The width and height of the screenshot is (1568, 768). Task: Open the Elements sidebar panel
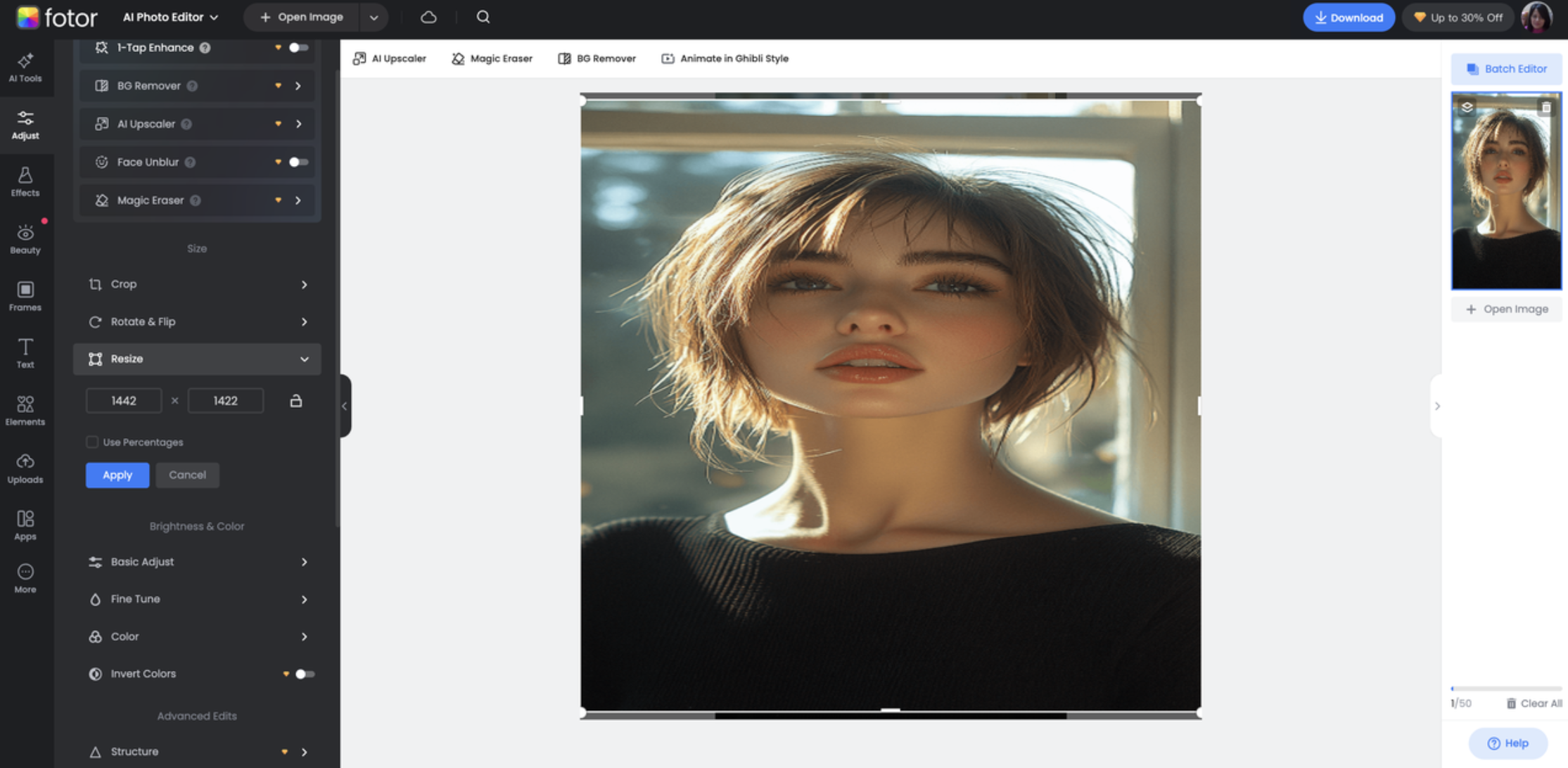(25, 411)
